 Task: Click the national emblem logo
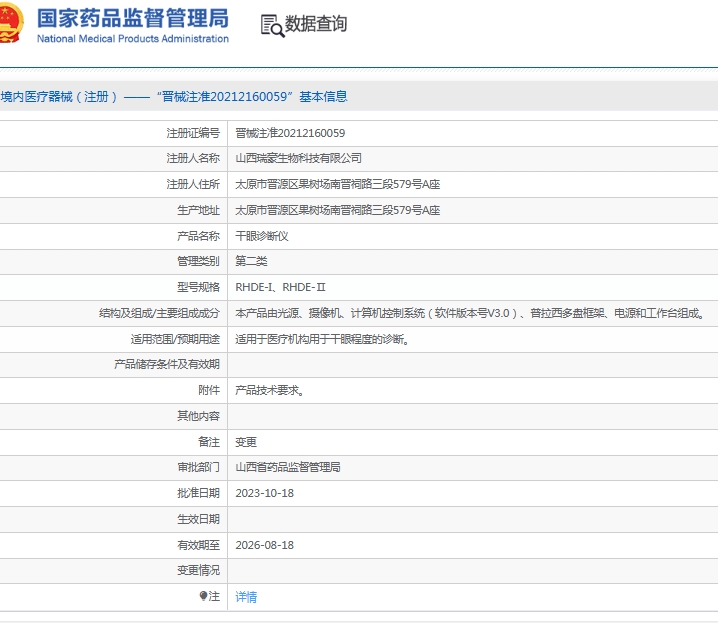[10, 23]
